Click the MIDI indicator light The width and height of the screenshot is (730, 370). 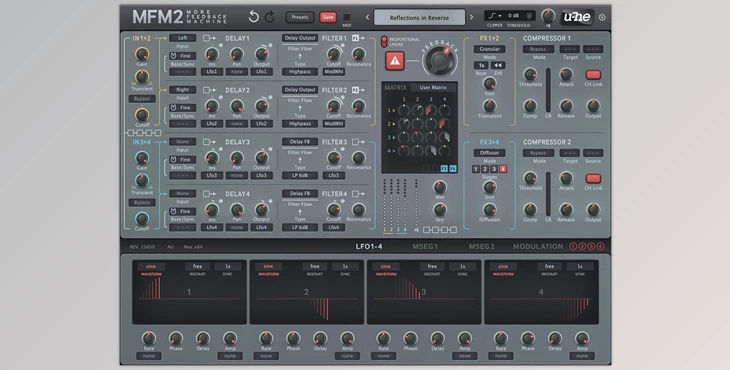pyautogui.click(x=347, y=17)
